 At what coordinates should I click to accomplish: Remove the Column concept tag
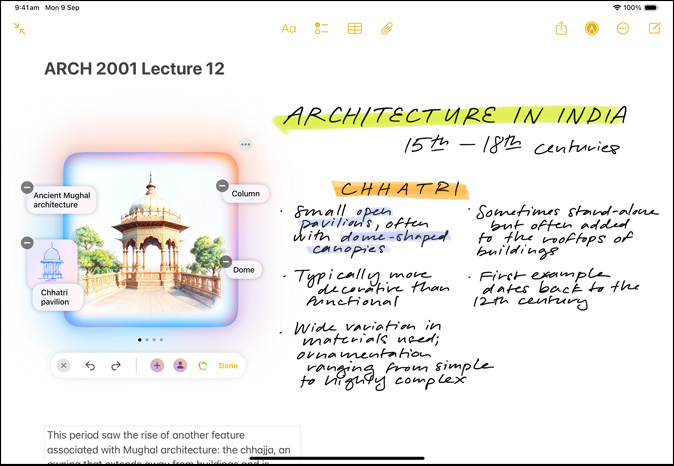tap(222, 186)
